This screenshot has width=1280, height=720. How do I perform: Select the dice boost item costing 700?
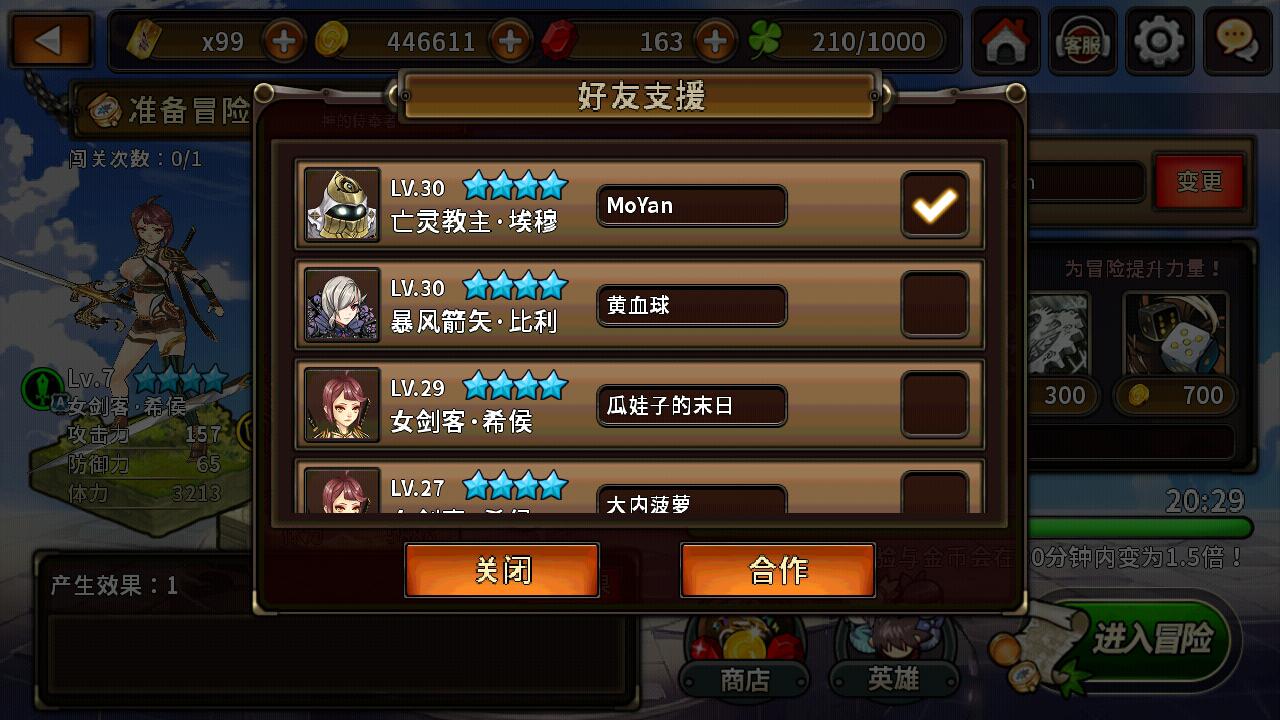(x=1176, y=352)
